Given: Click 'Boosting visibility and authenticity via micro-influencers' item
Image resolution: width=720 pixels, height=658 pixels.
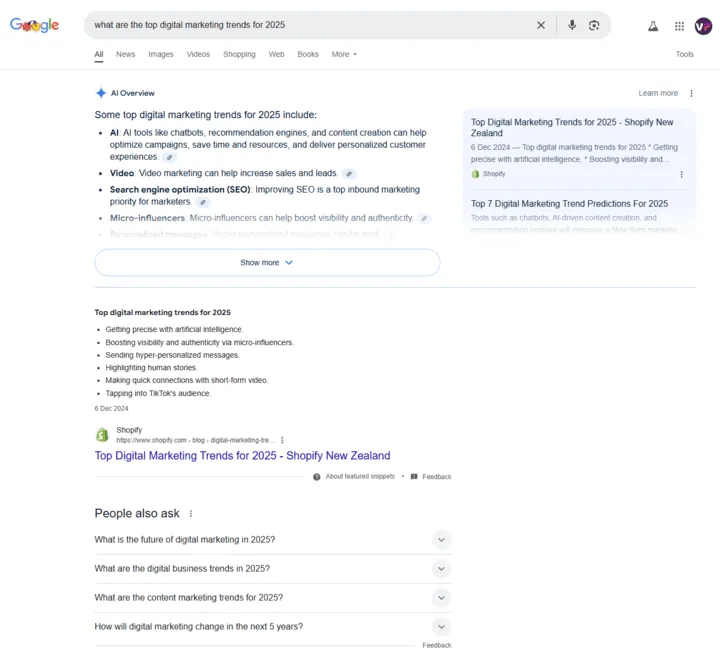Looking at the screenshot, I should point(199,343).
